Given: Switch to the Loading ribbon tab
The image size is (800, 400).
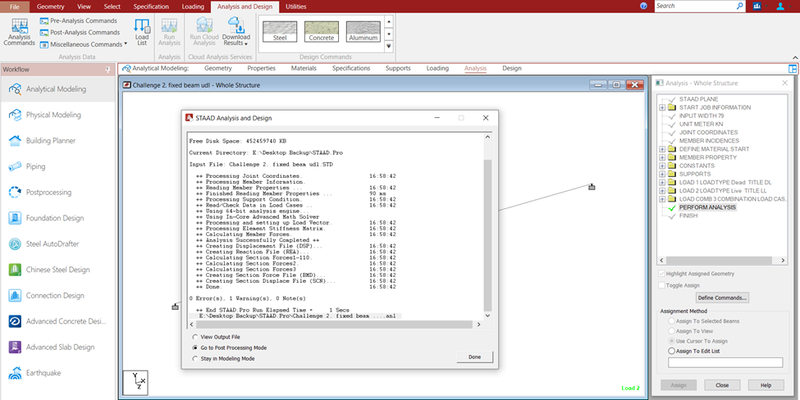Looking at the screenshot, I should [193, 7].
